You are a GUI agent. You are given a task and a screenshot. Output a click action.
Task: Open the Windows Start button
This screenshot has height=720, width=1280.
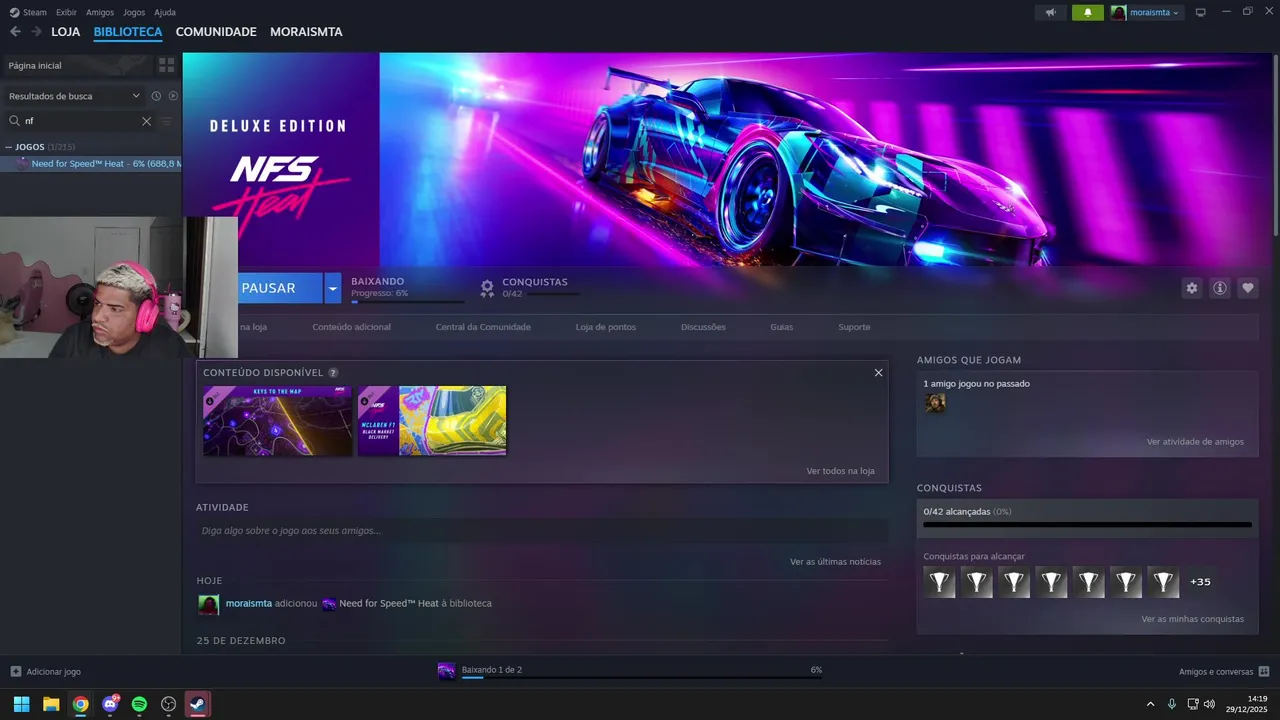coord(21,704)
